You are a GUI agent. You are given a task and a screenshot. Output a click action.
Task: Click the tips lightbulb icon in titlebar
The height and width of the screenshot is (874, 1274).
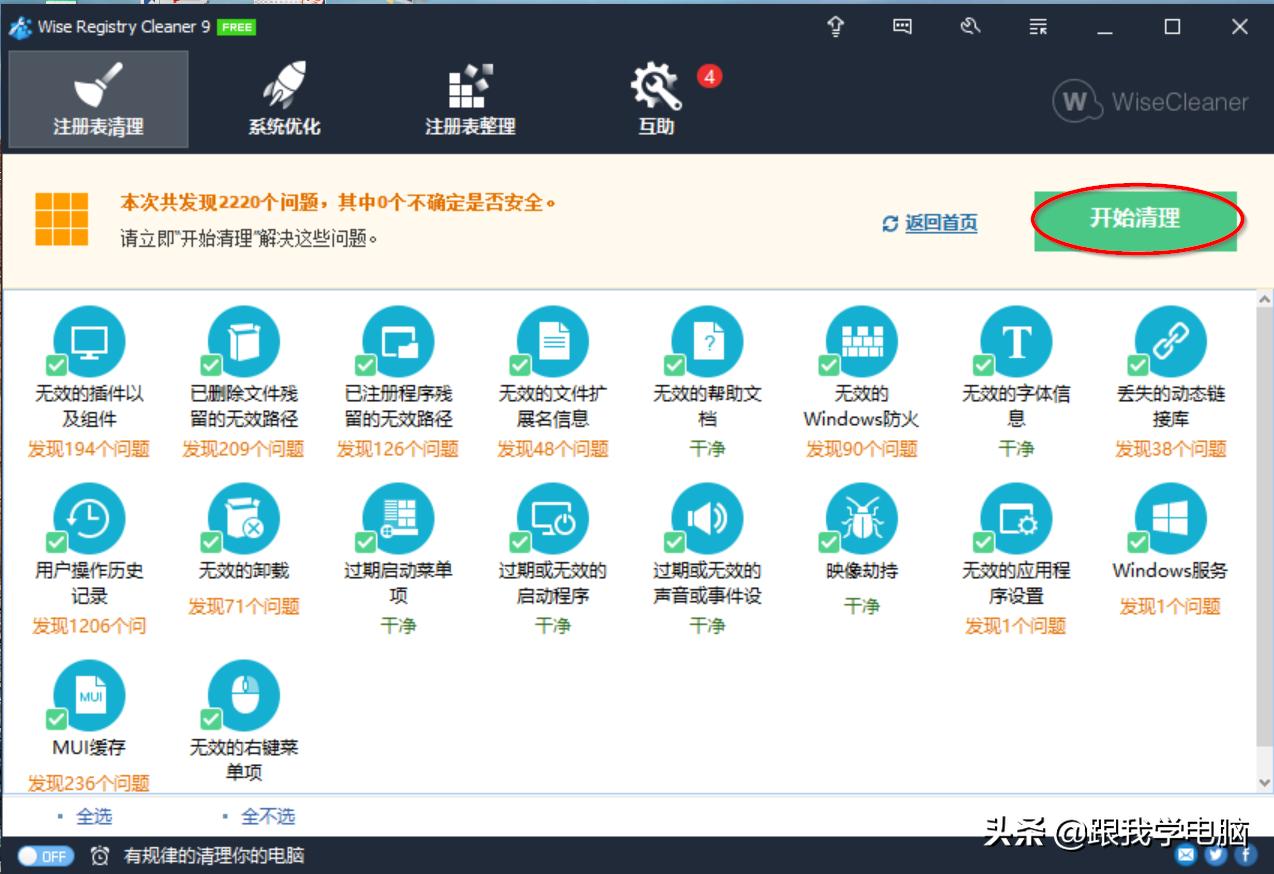pos(834,27)
